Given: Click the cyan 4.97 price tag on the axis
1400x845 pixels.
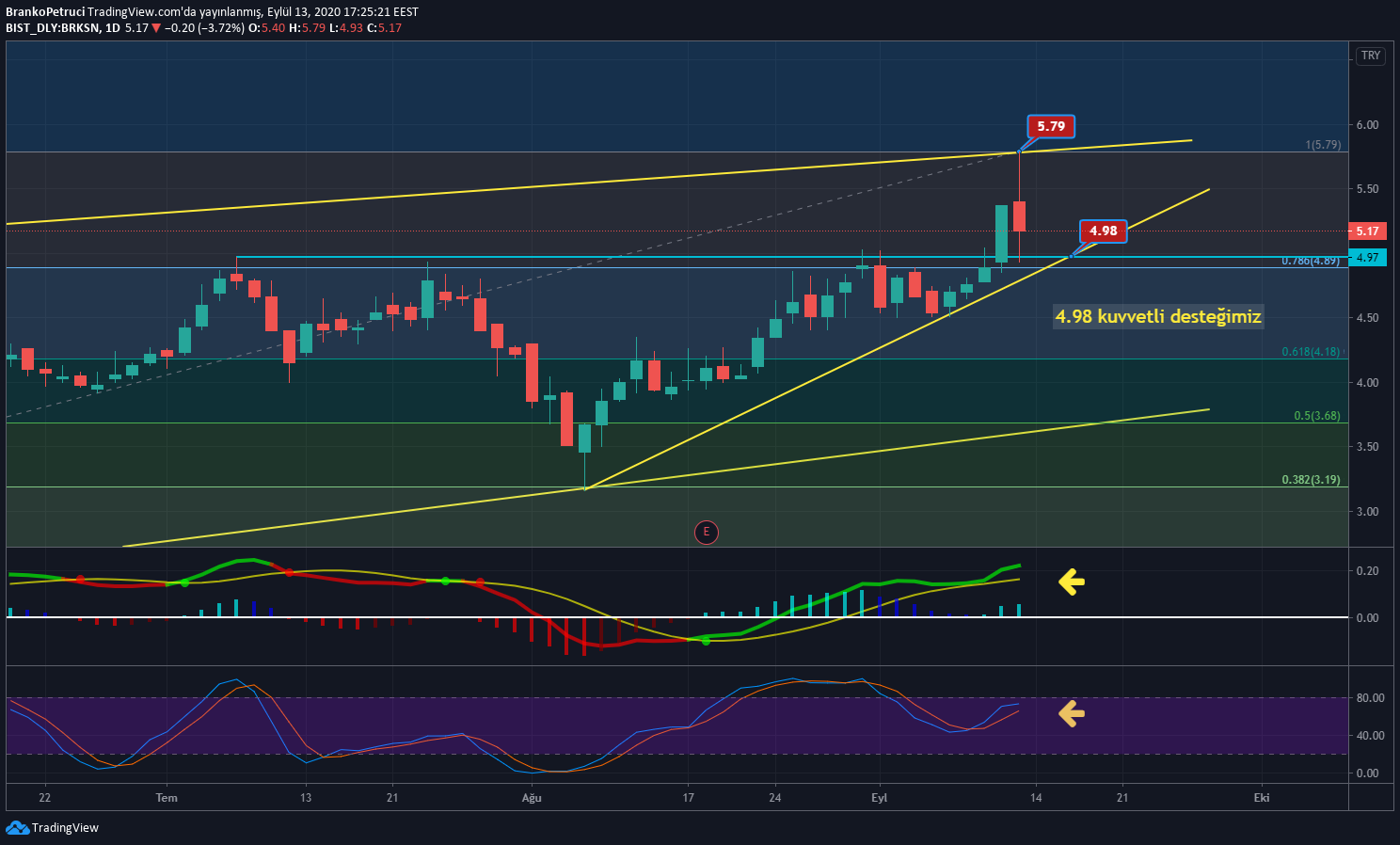Looking at the screenshot, I should tap(1367, 257).
